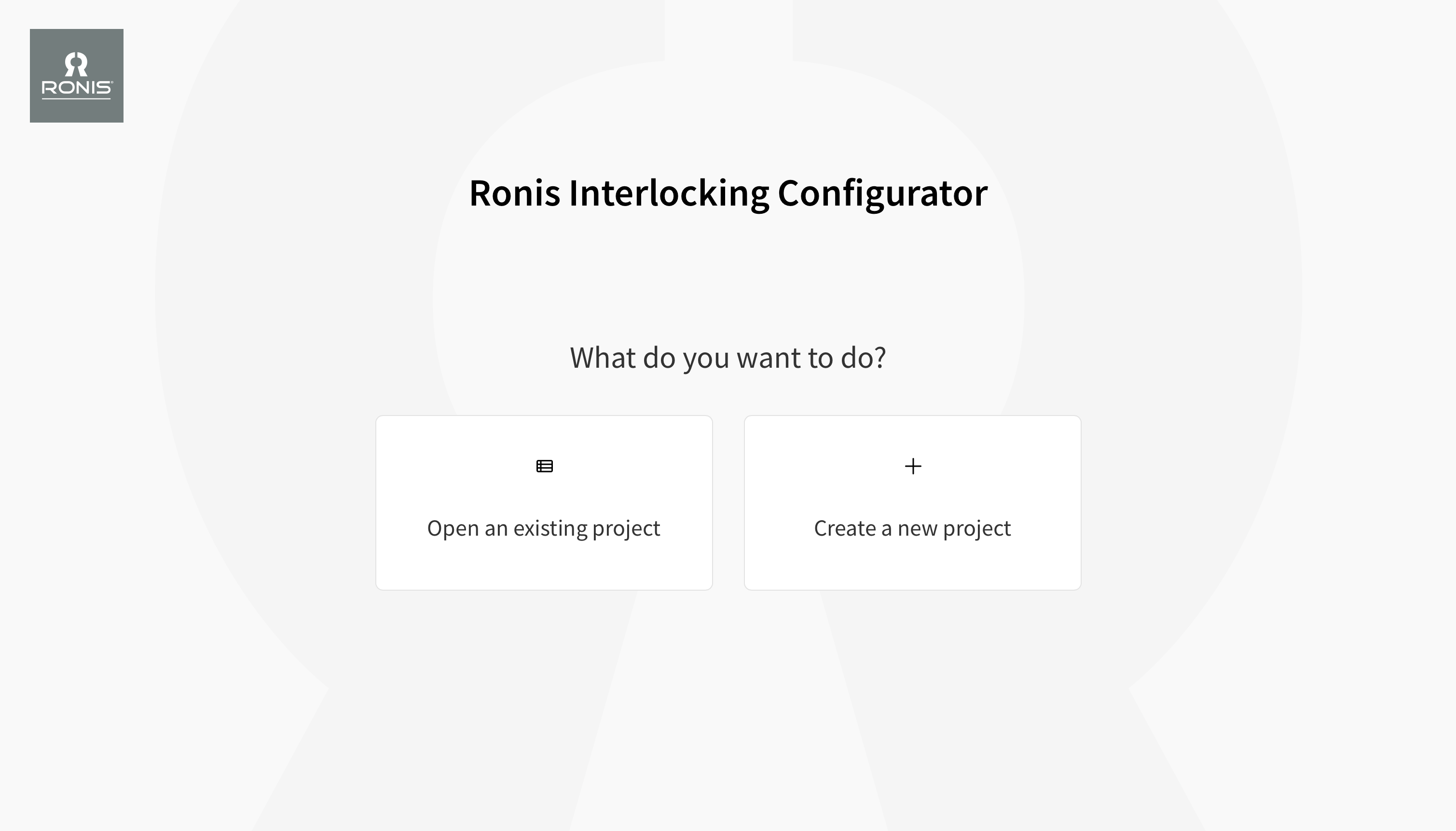The width and height of the screenshot is (1456, 831).
Task: Click the 'Open an existing project' label text
Action: (x=543, y=528)
